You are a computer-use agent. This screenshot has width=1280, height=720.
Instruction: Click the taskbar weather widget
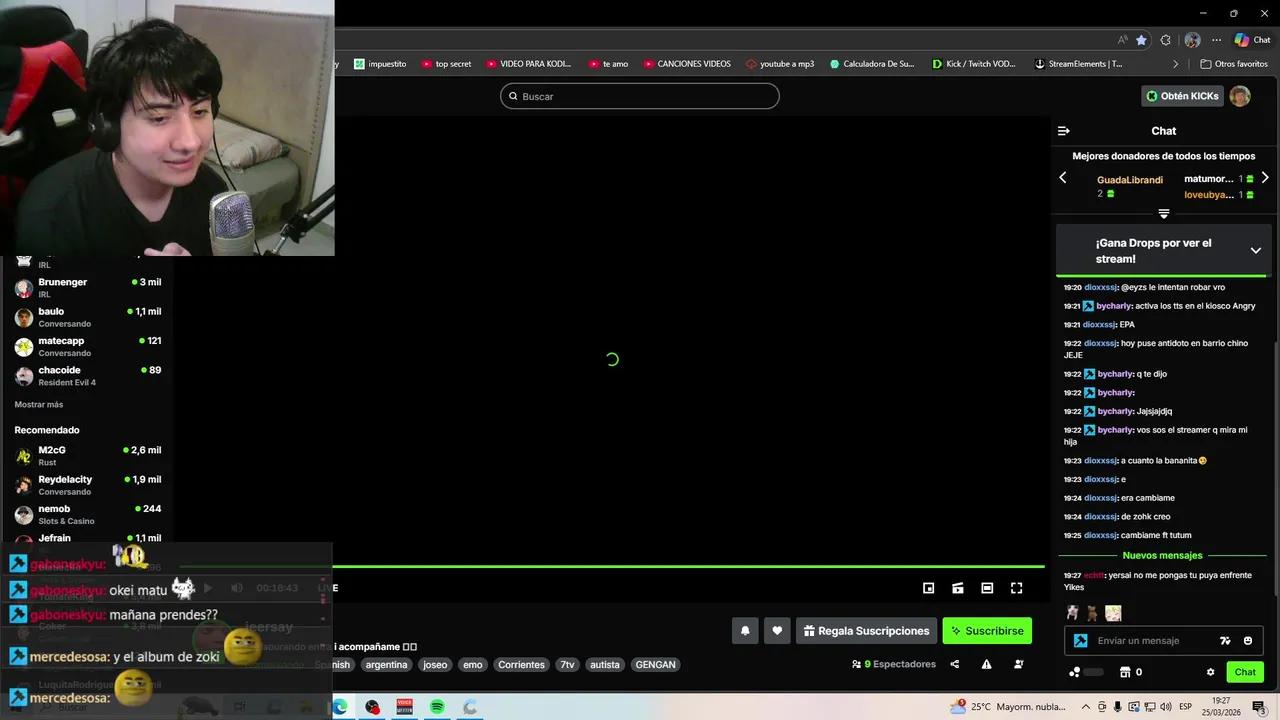click(1007, 707)
